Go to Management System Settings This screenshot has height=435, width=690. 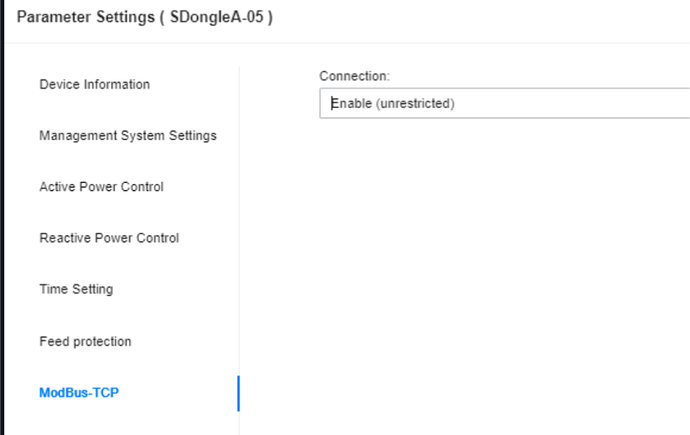[128, 136]
